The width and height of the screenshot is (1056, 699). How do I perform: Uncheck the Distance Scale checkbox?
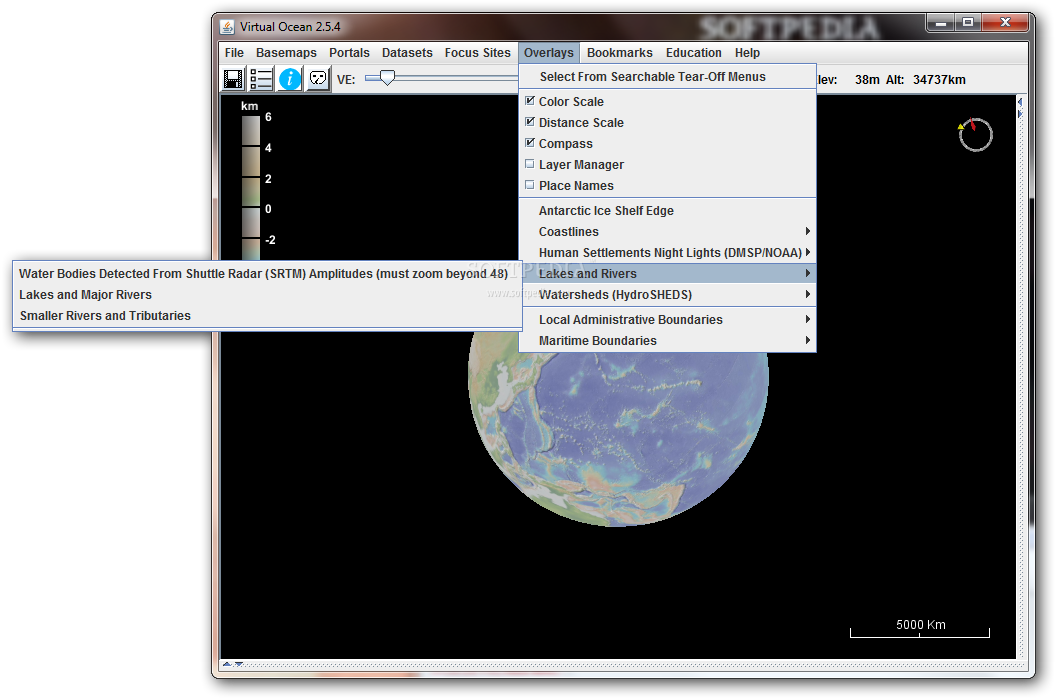coord(530,122)
